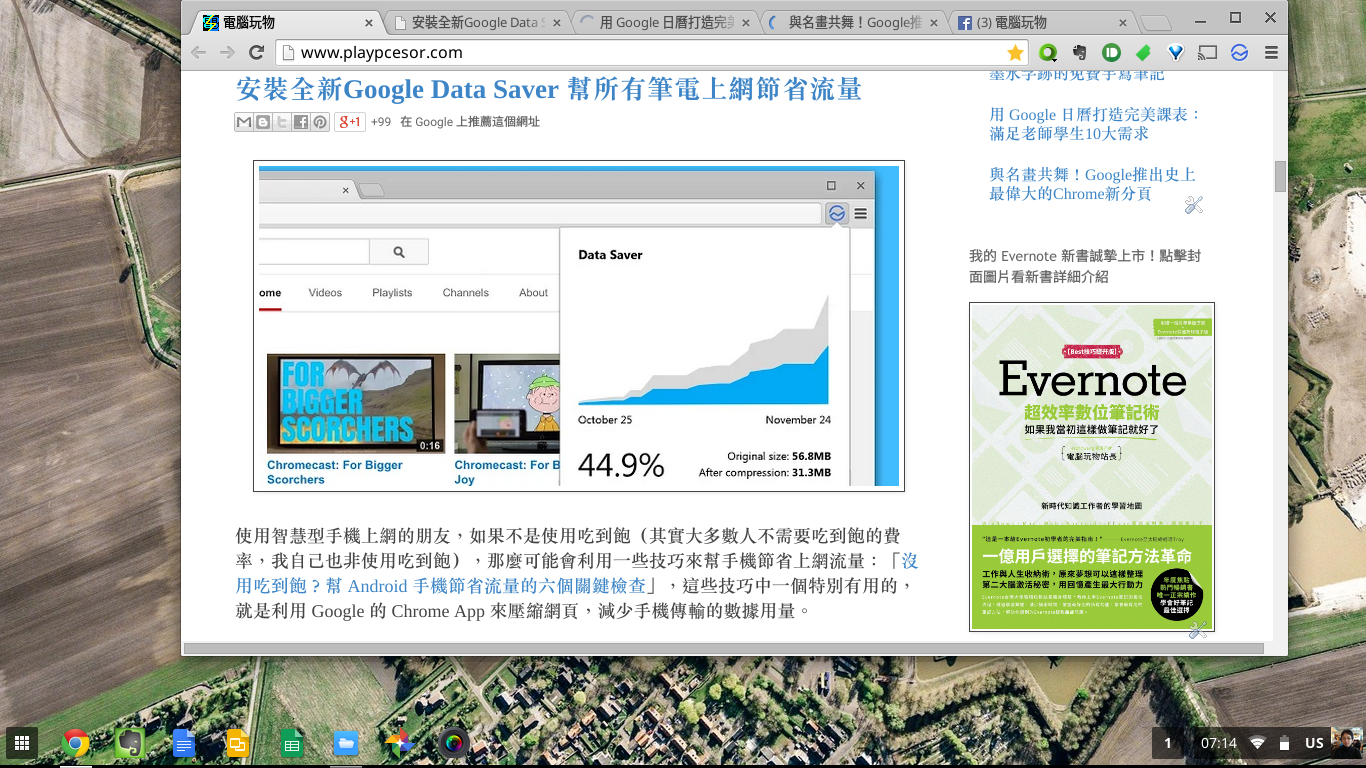Screen dimensions: 1366x768
Task: Click the clock showing 07:14
Action: (1219, 743)
